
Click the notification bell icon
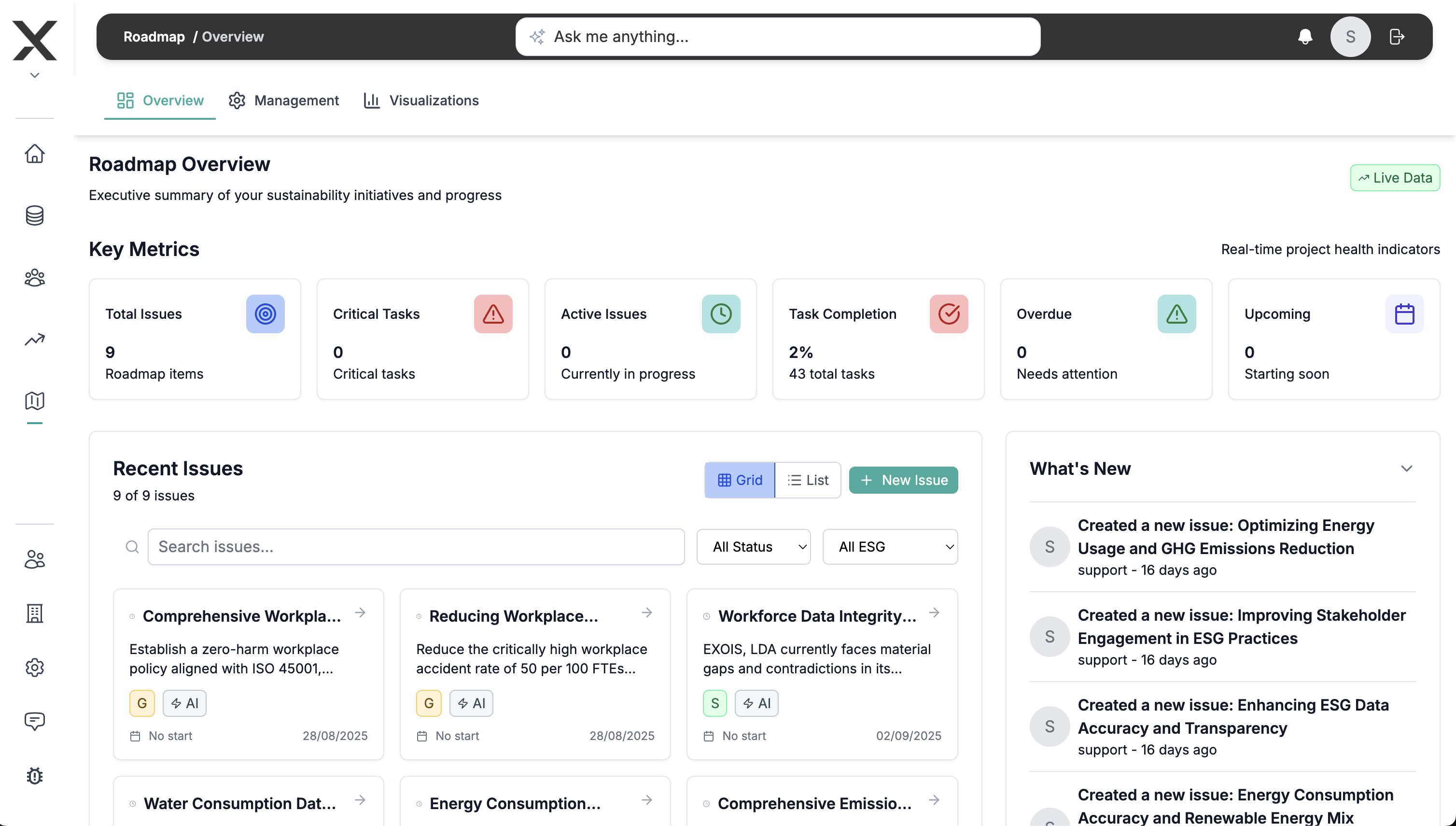(x=1304, y=37)
